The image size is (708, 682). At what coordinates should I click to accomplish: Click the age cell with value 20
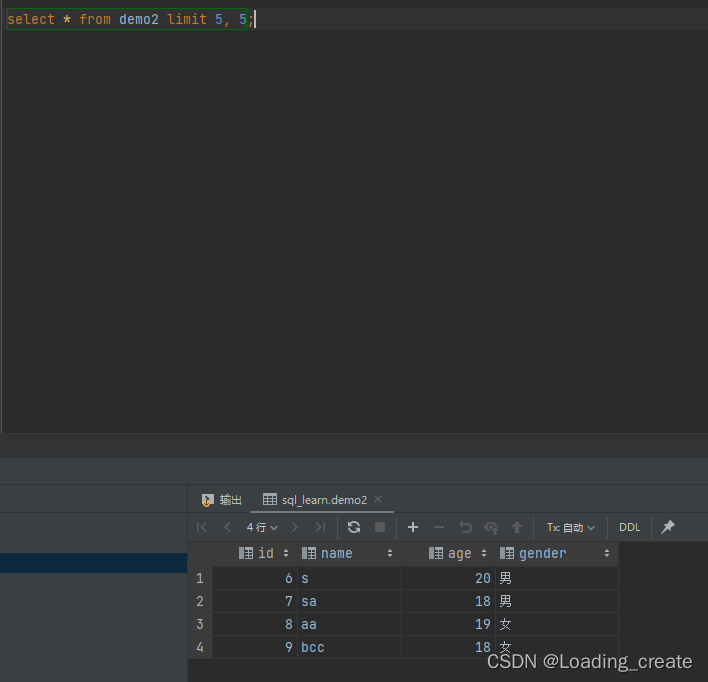[x=448, y=578]
